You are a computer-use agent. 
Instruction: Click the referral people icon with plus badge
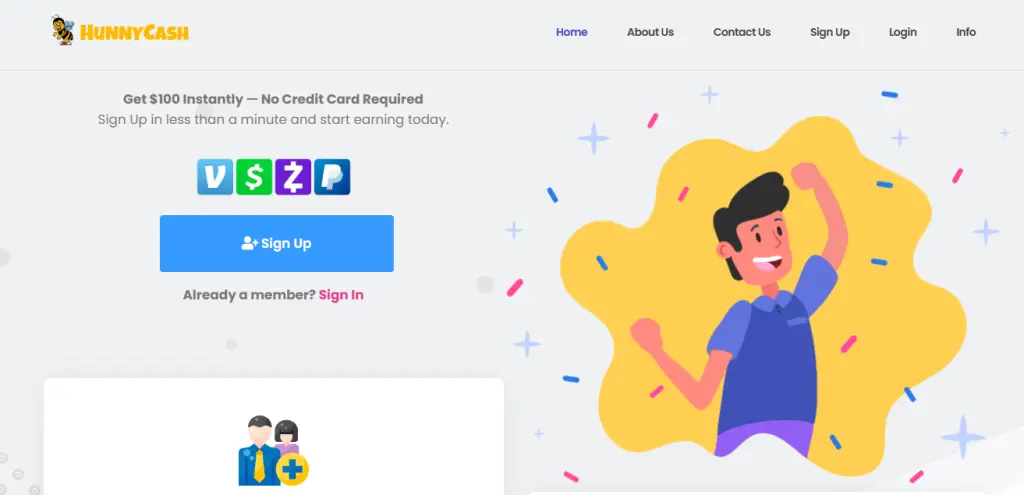(273, 451)
